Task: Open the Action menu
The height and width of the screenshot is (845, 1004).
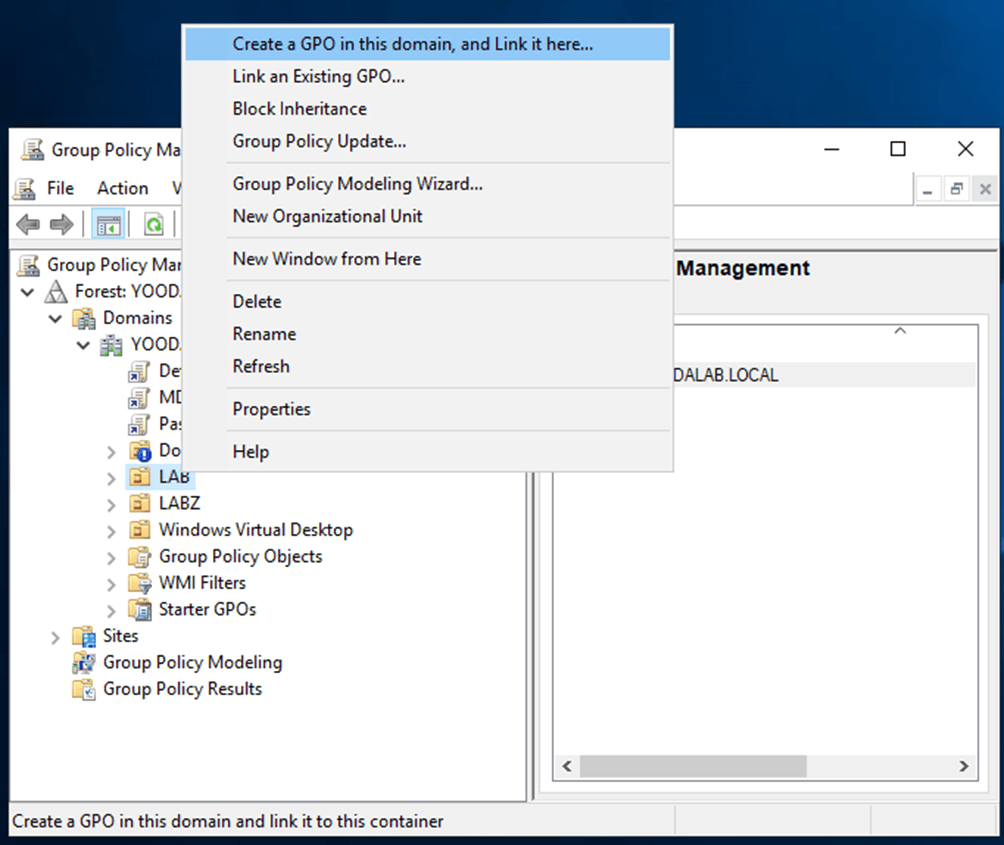Action: pyautogui.click(x=122, y=188)
